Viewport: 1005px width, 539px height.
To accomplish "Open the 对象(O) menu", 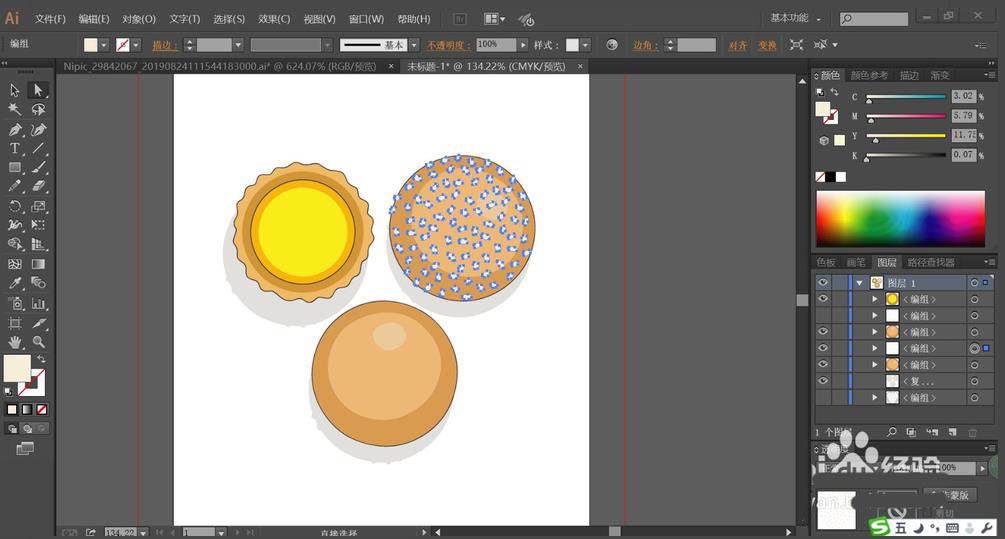I will coord(139,19).
